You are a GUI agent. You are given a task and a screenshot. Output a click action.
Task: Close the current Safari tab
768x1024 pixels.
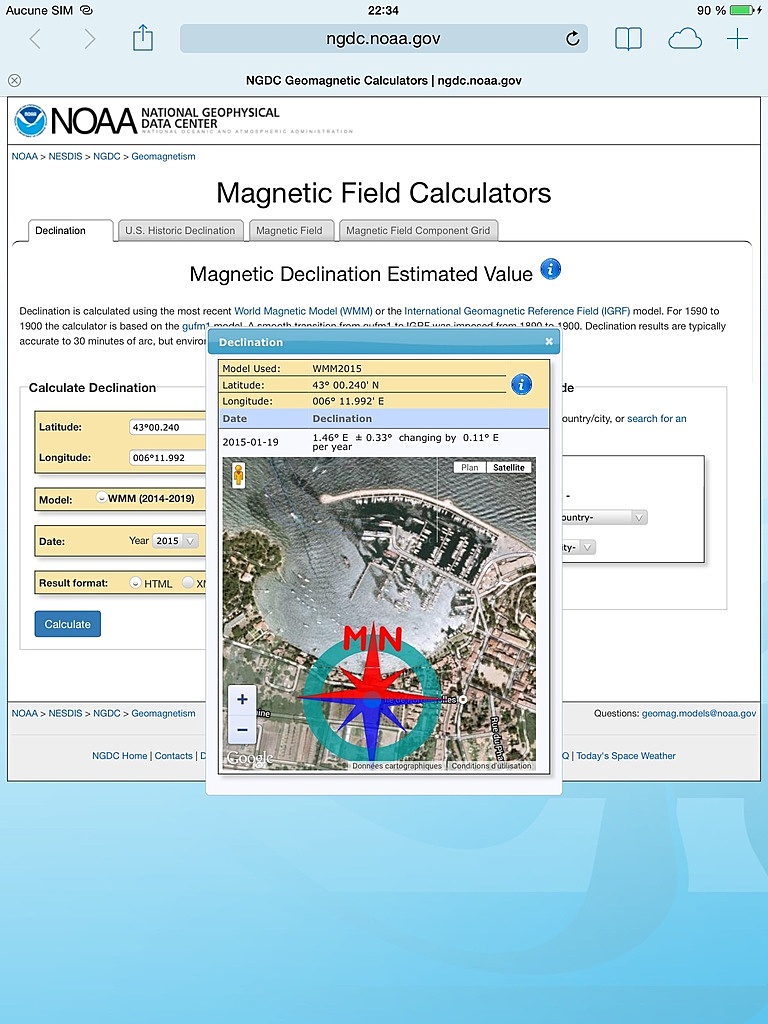point(14,80)
